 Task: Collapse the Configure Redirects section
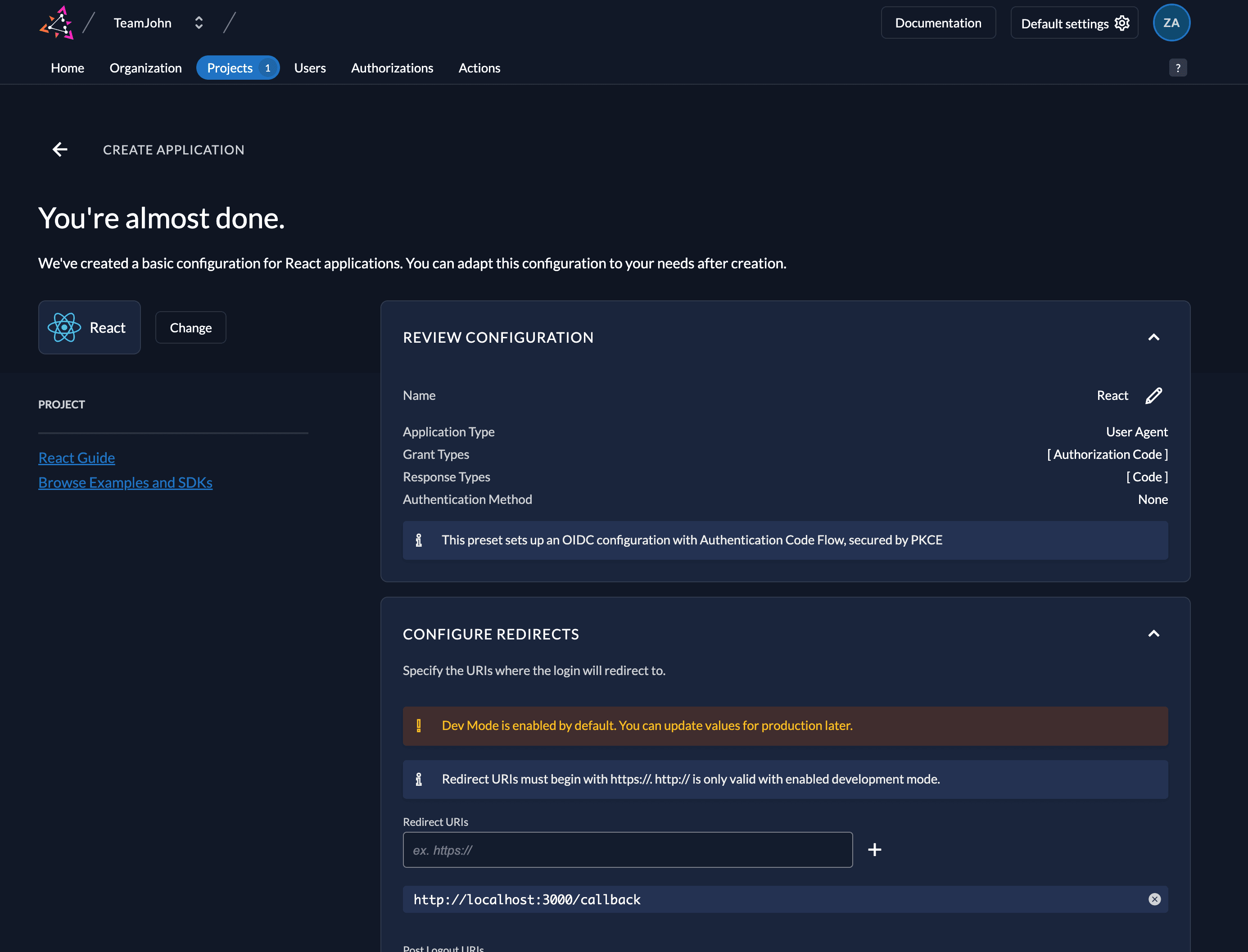click(x=1154, y=634)
